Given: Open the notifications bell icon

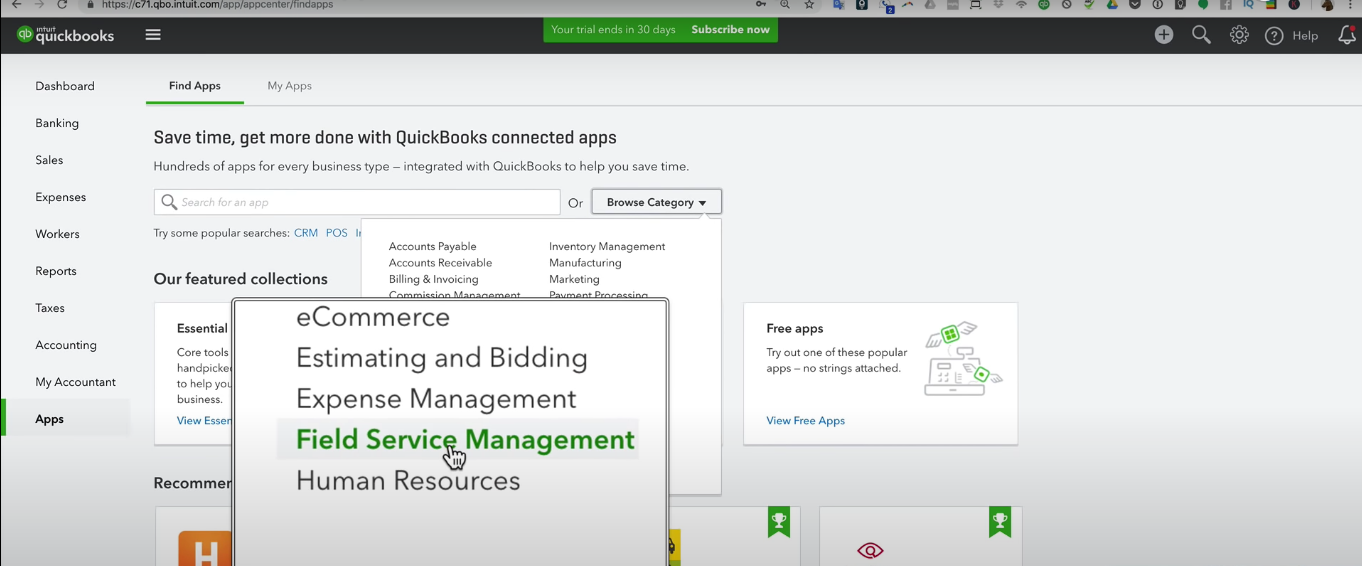Looking at the screenshot, I should pos(1346,35).
